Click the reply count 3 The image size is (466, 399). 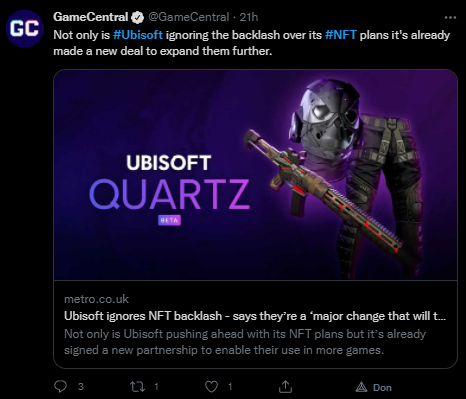click(x=80, y=387)
